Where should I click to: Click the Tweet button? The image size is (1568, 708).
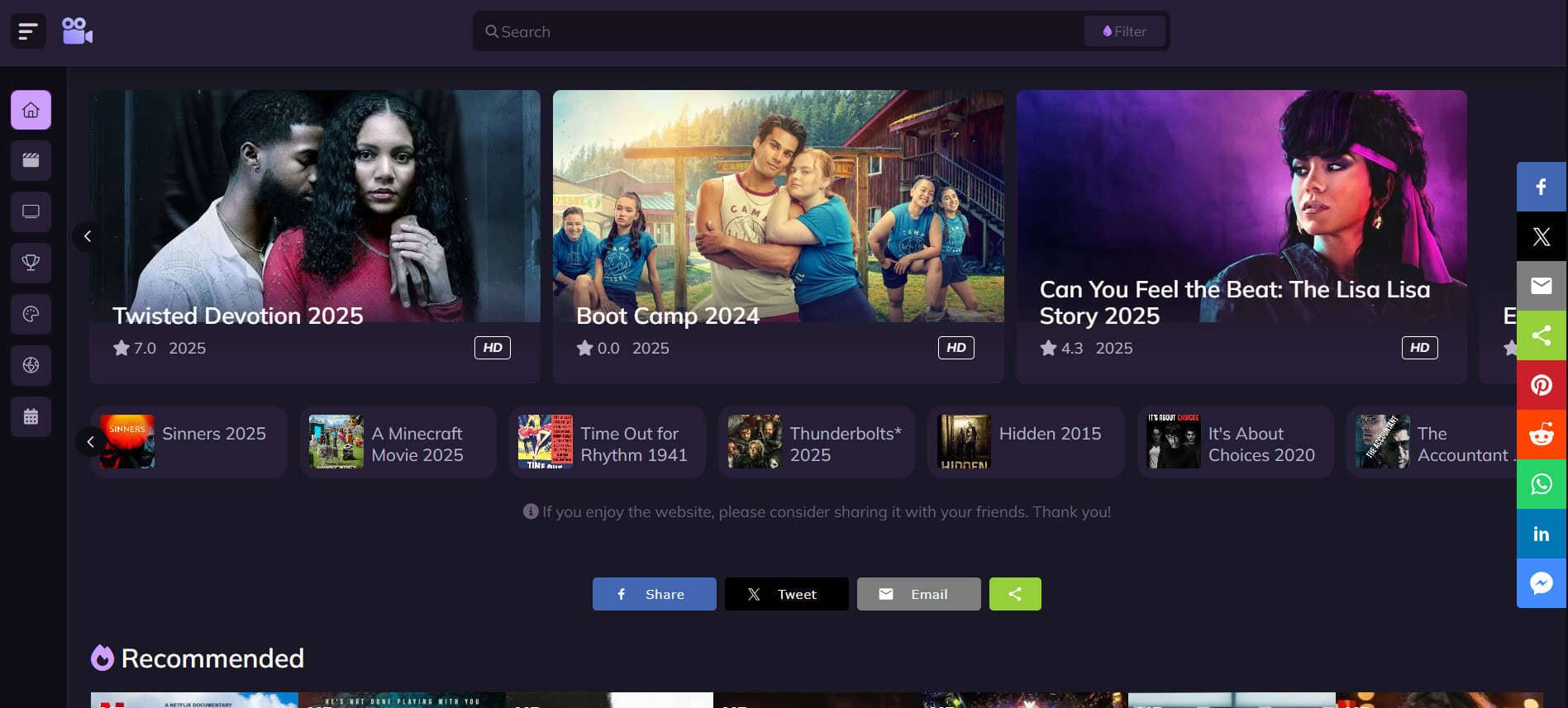click(787, 594)
